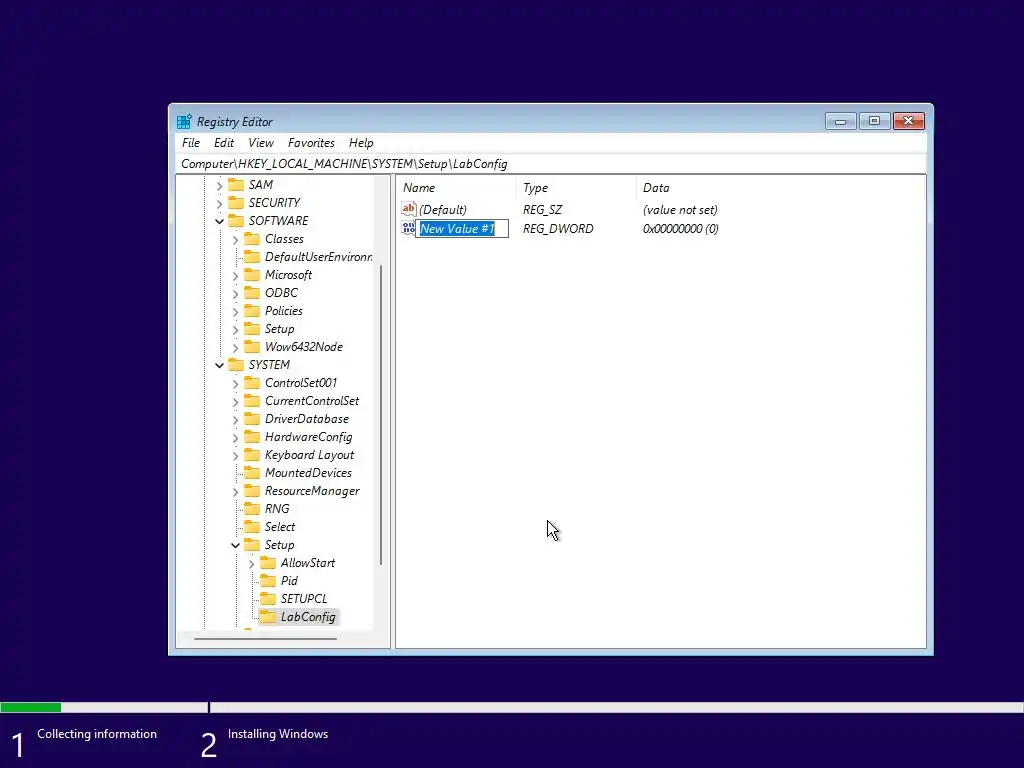Viewport: 1024px width, 768px height.
Task: Click the setup progress bar
Action: [512, 707]
